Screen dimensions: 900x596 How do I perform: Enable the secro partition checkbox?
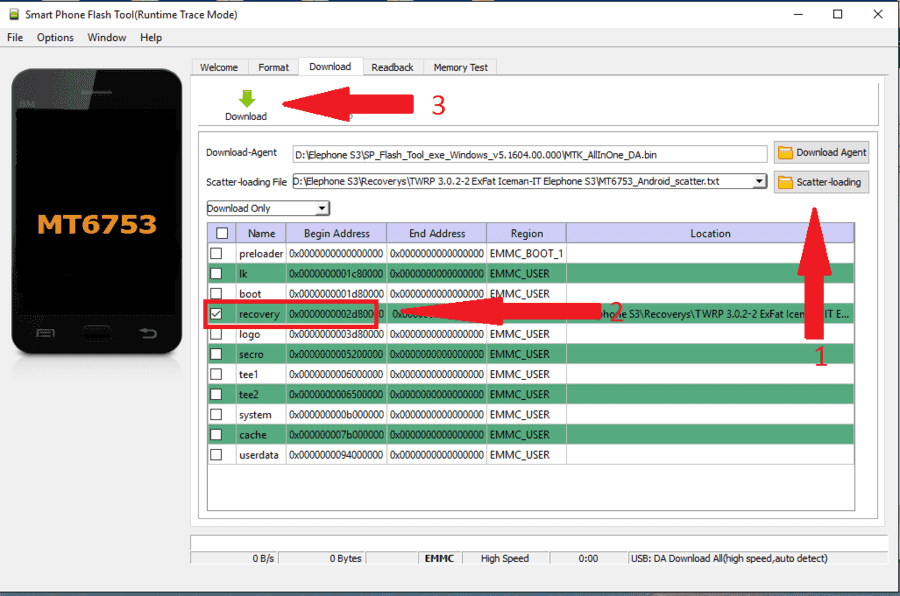[216, 354]
